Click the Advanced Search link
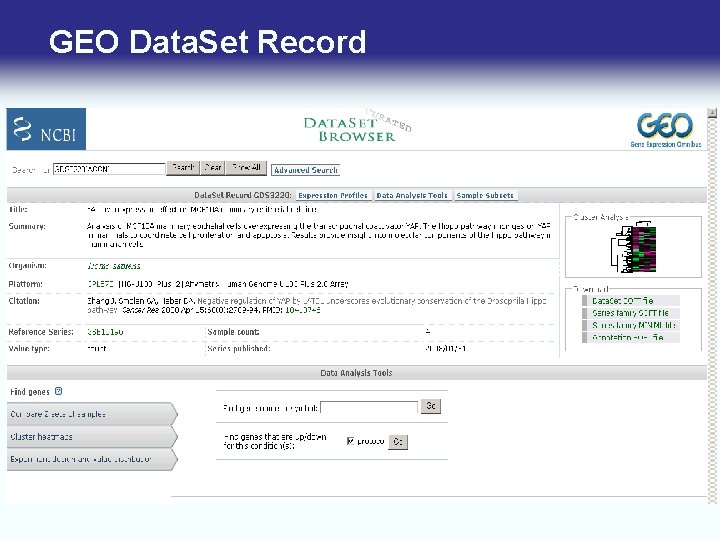The image size is (720, 540). (x=305, y=170)
